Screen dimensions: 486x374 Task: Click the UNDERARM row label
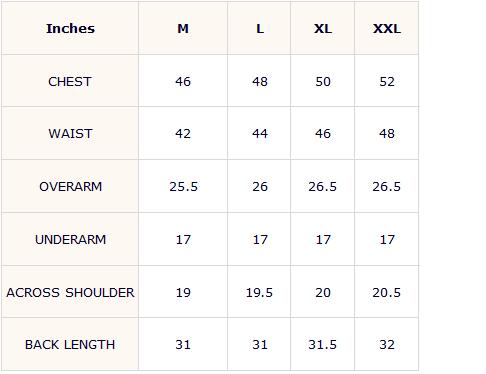pyautogui.click(x=70, y=240)
